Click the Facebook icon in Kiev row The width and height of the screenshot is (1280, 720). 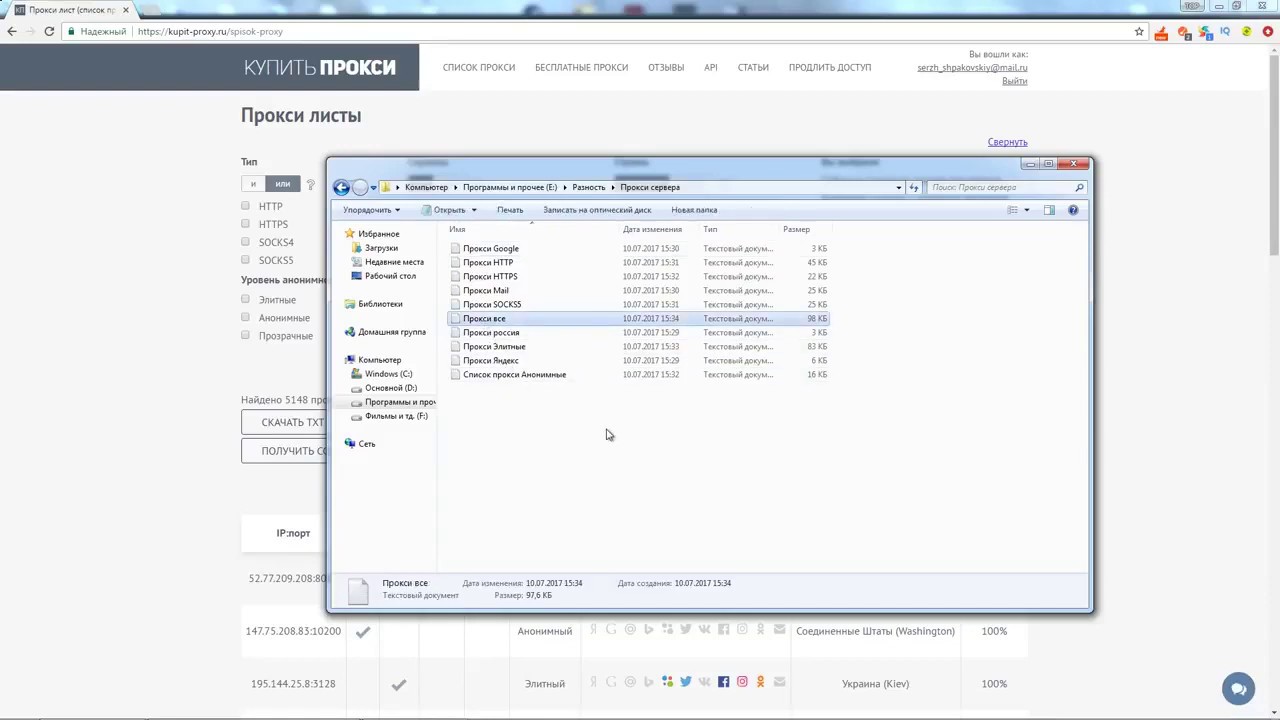pyautogui.click(x=723, y=682)
